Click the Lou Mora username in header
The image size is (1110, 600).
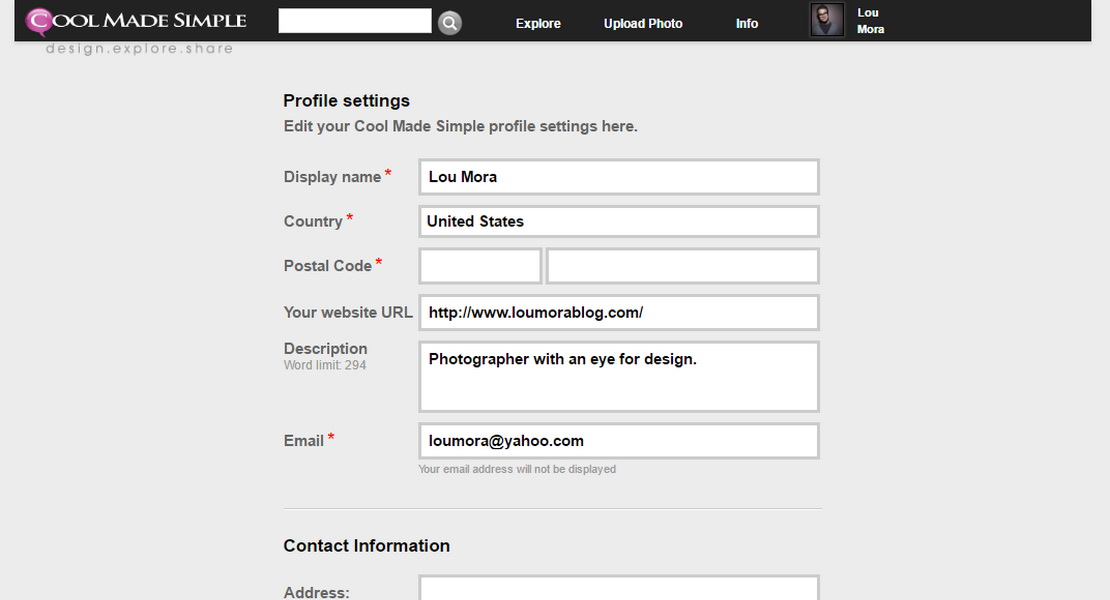point(870,21)
